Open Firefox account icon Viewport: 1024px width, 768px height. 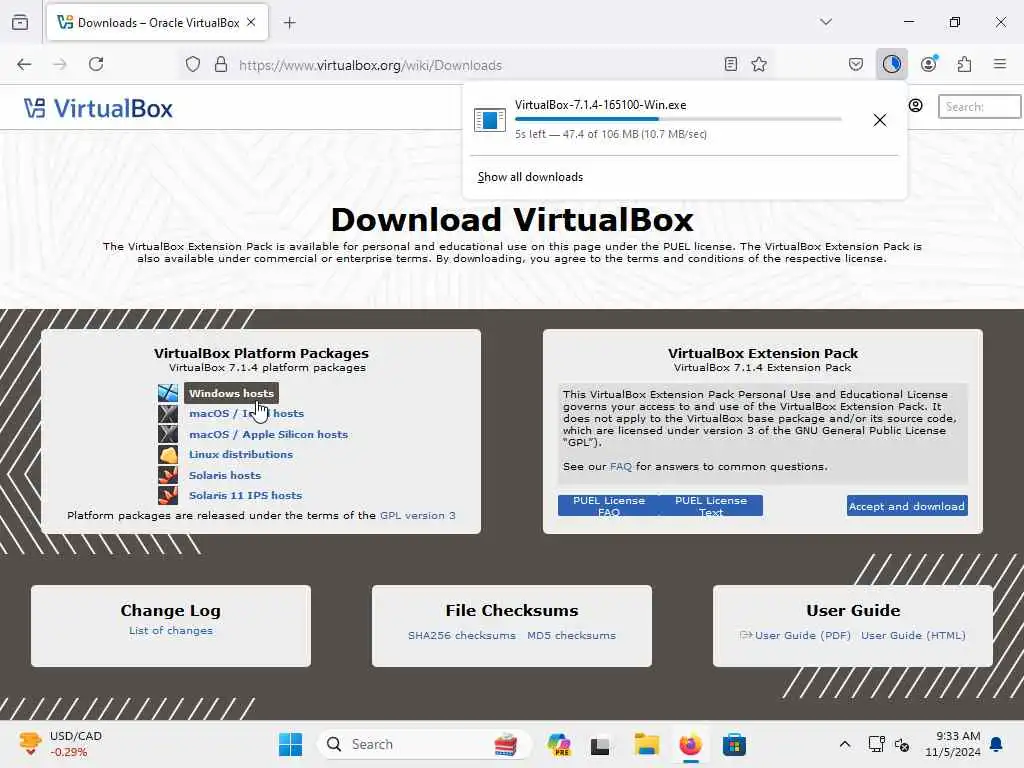click(x=928, y=64)
